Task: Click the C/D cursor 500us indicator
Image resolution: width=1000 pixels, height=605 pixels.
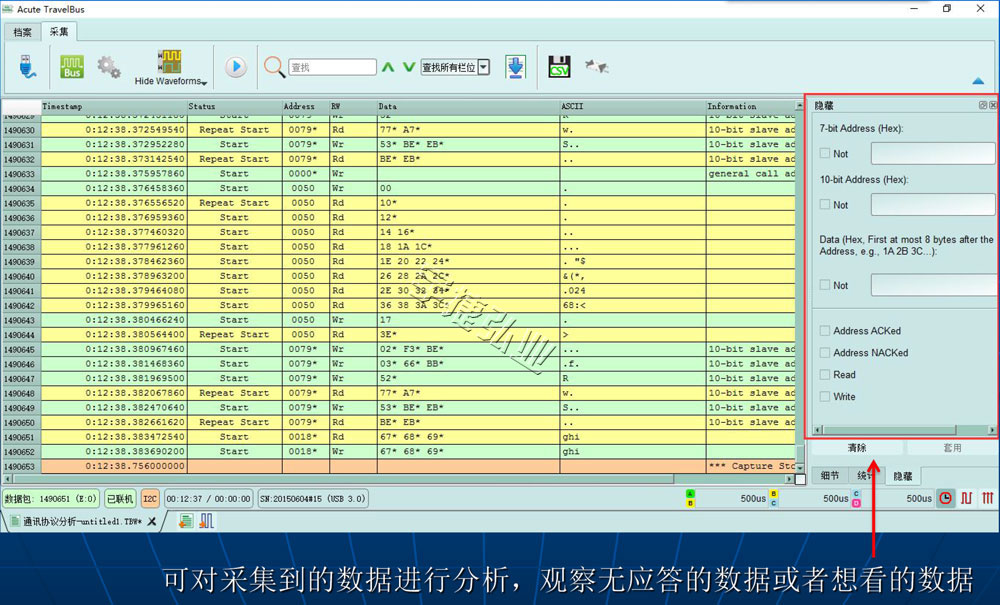Action: click(893, 499)
